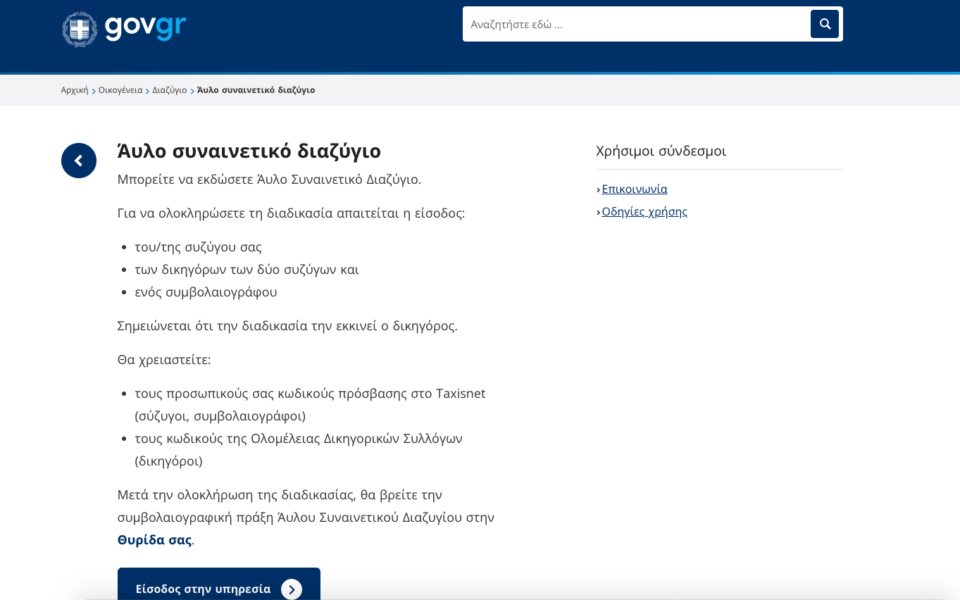Focus the Αναζητήστε εδώ search field

pyautogui.click(x=636, y=24)
